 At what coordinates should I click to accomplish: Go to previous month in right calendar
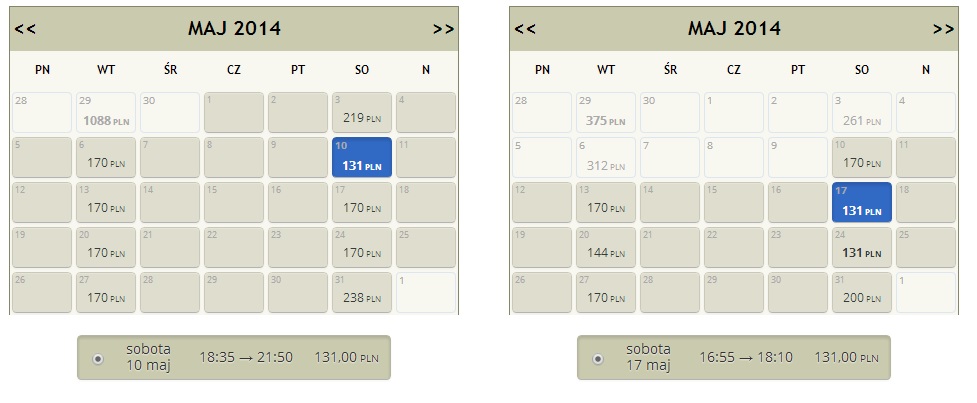525,29
